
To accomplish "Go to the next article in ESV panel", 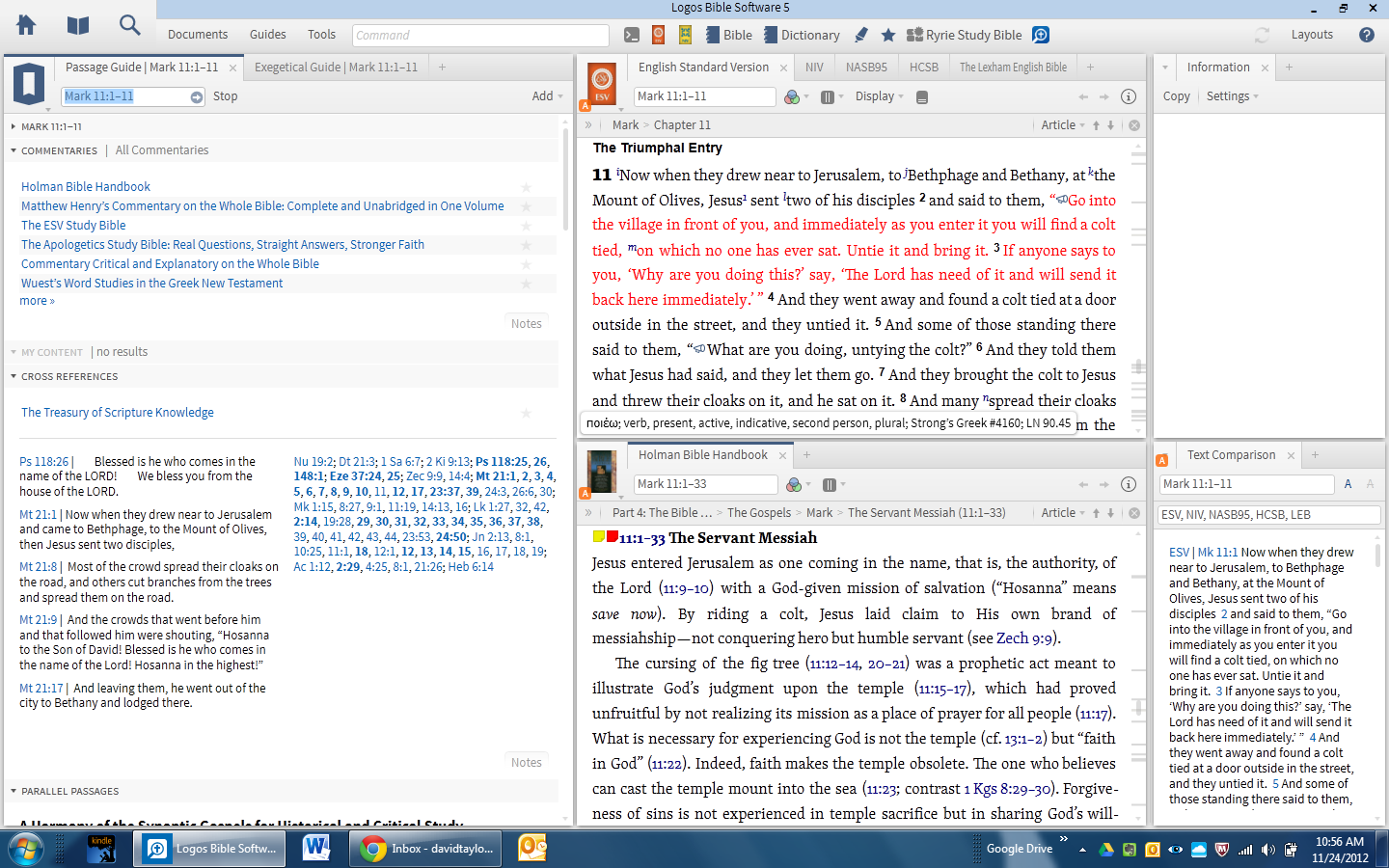I will [x=1110, y=125].
